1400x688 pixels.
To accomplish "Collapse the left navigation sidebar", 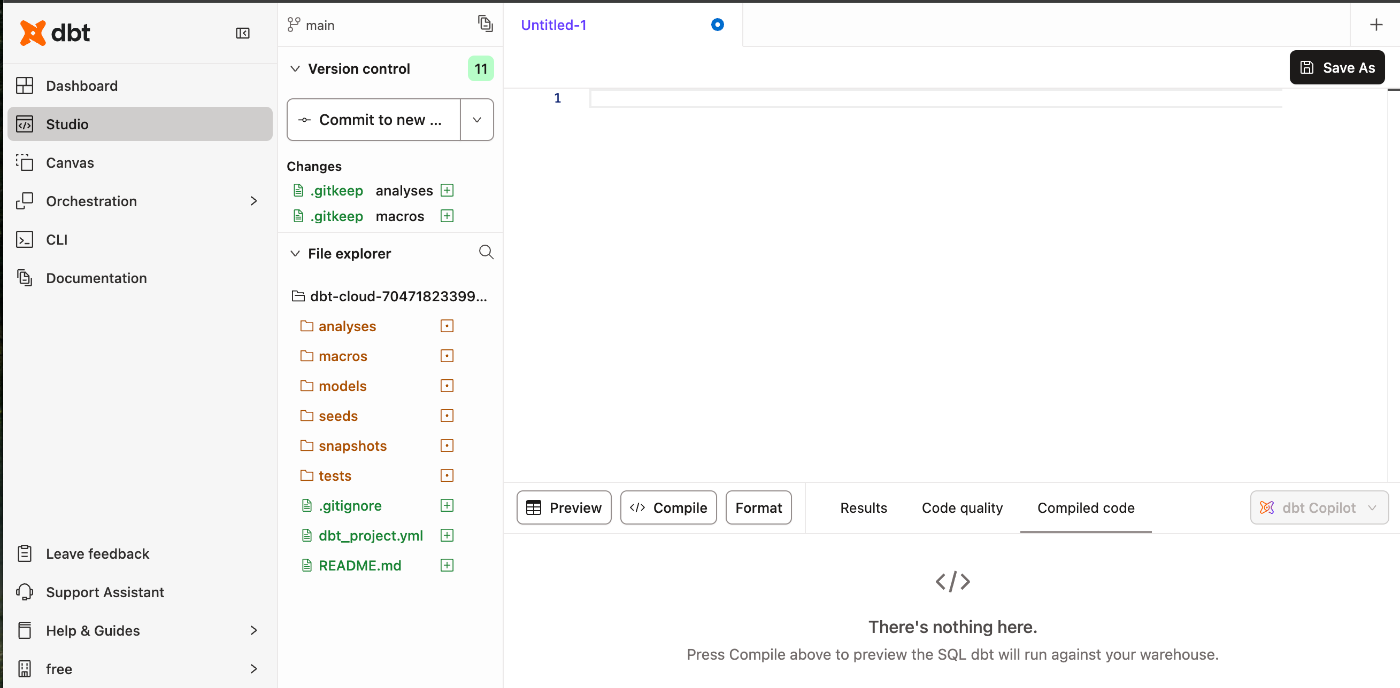I will [243, 33].
